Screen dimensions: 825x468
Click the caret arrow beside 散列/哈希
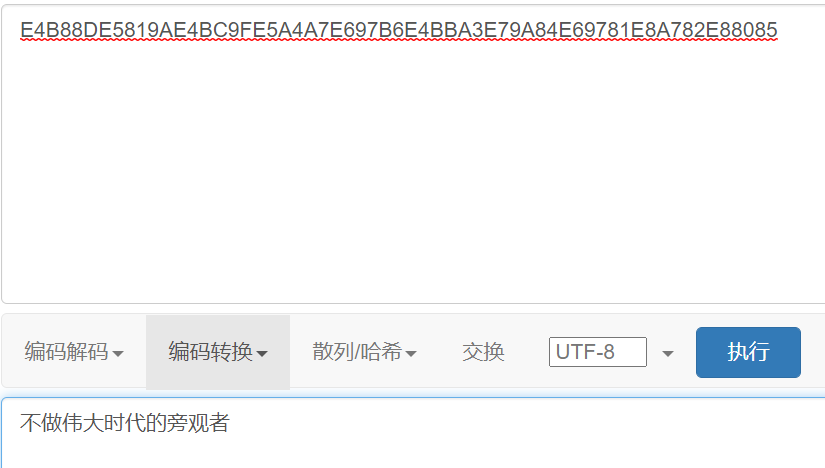411,354
